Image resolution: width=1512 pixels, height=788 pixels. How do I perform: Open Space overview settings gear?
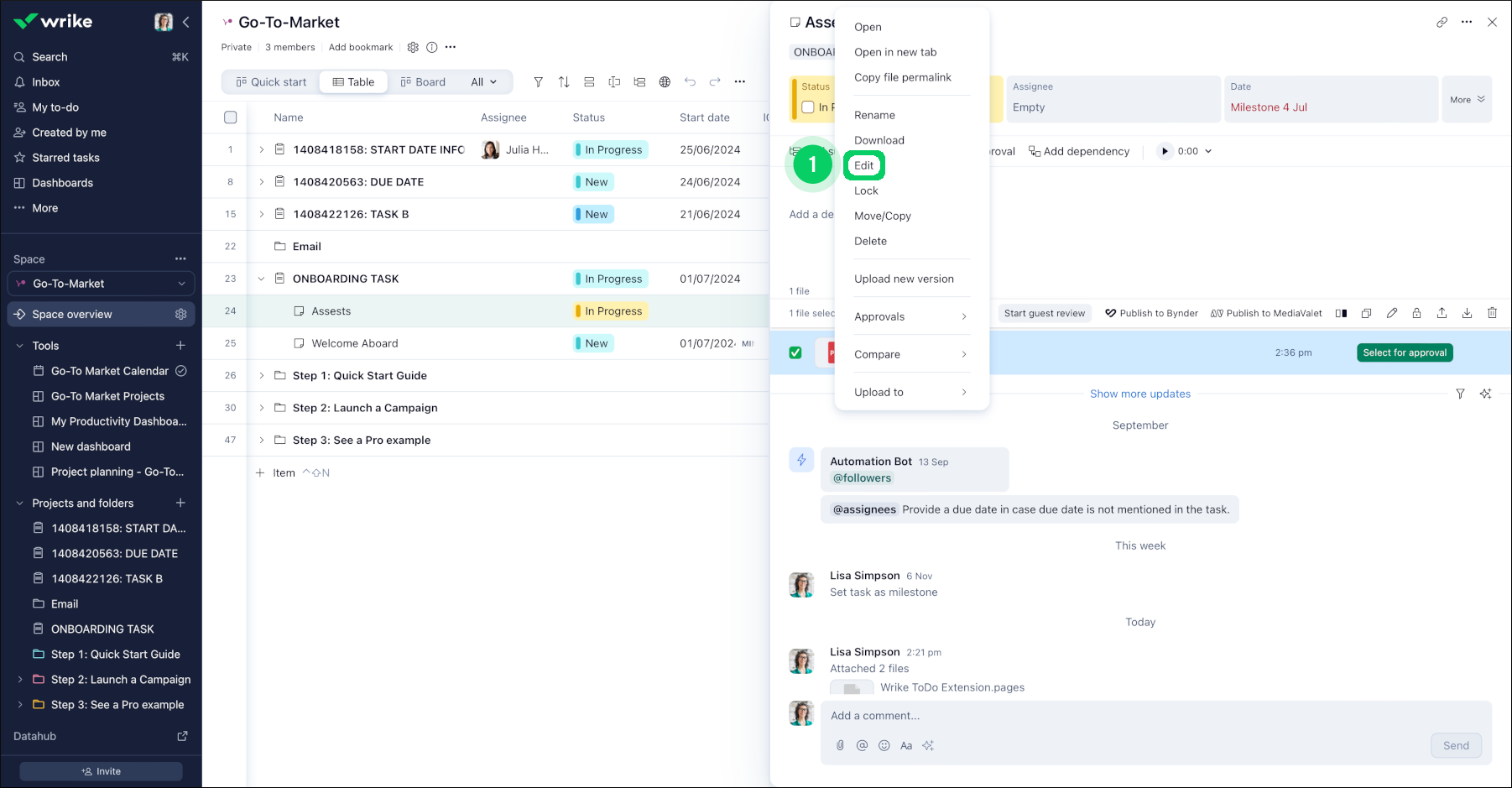180,314
